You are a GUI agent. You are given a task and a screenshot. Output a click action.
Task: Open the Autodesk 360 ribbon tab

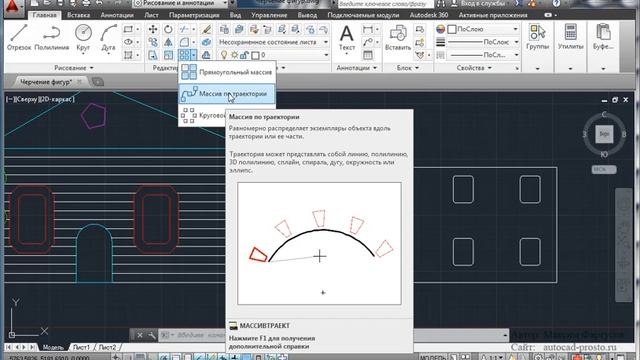point(429,15)
